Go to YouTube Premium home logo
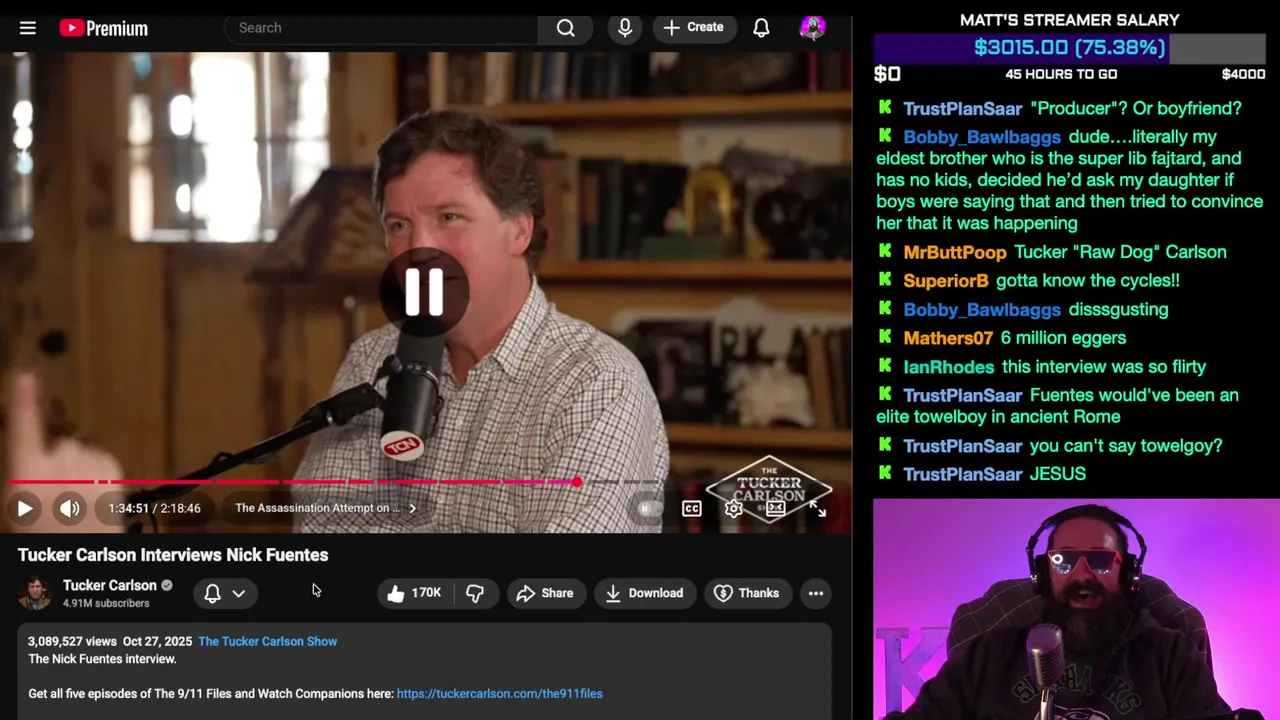Image resolution: width=1280 pixels, height=720 pixels. point(103,28)
